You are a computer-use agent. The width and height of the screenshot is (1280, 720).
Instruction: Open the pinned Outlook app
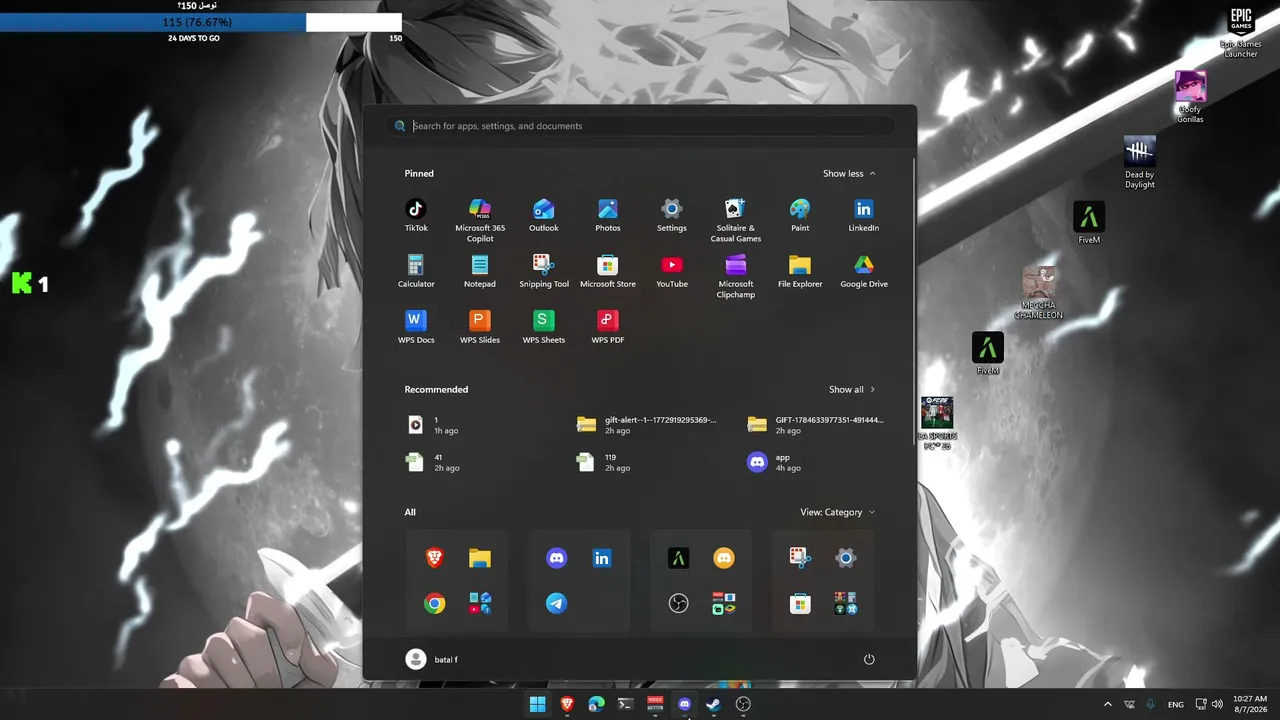pyautogui.click(x=544, y=215)
